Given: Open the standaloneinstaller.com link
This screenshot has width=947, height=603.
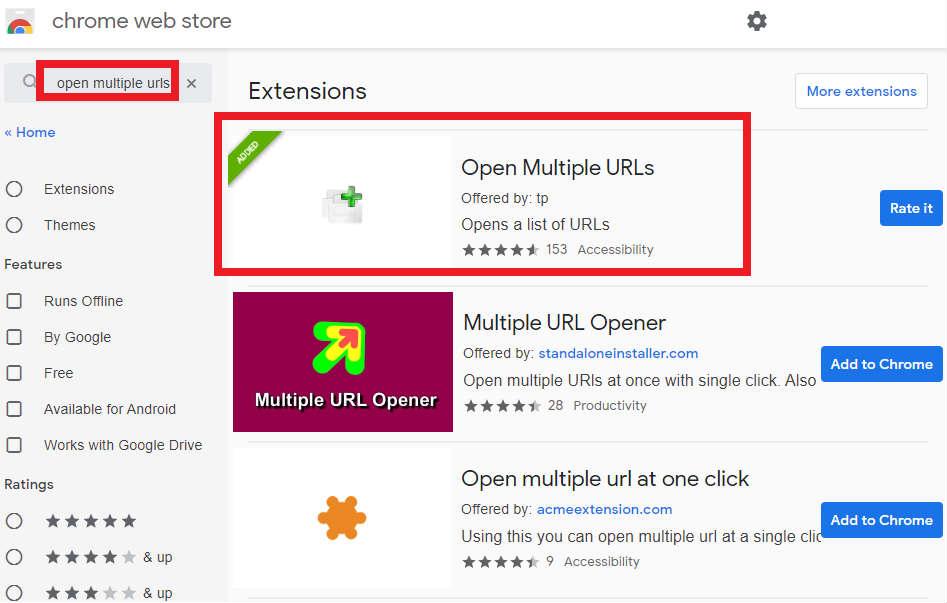Looking at the screenshot, I should click(618, 353).
